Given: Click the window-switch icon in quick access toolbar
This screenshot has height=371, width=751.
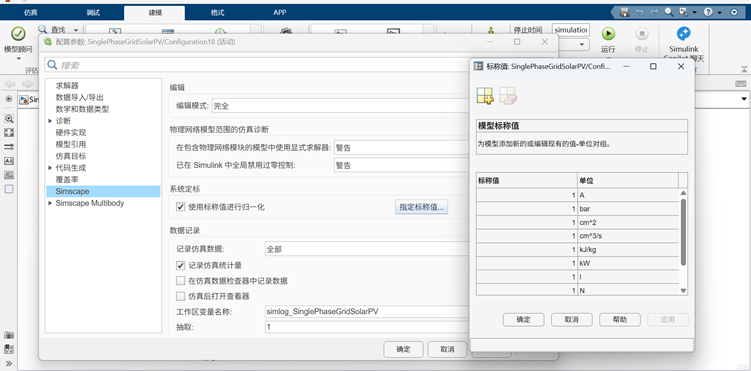Looking at the screenshot, I should 683,12.
